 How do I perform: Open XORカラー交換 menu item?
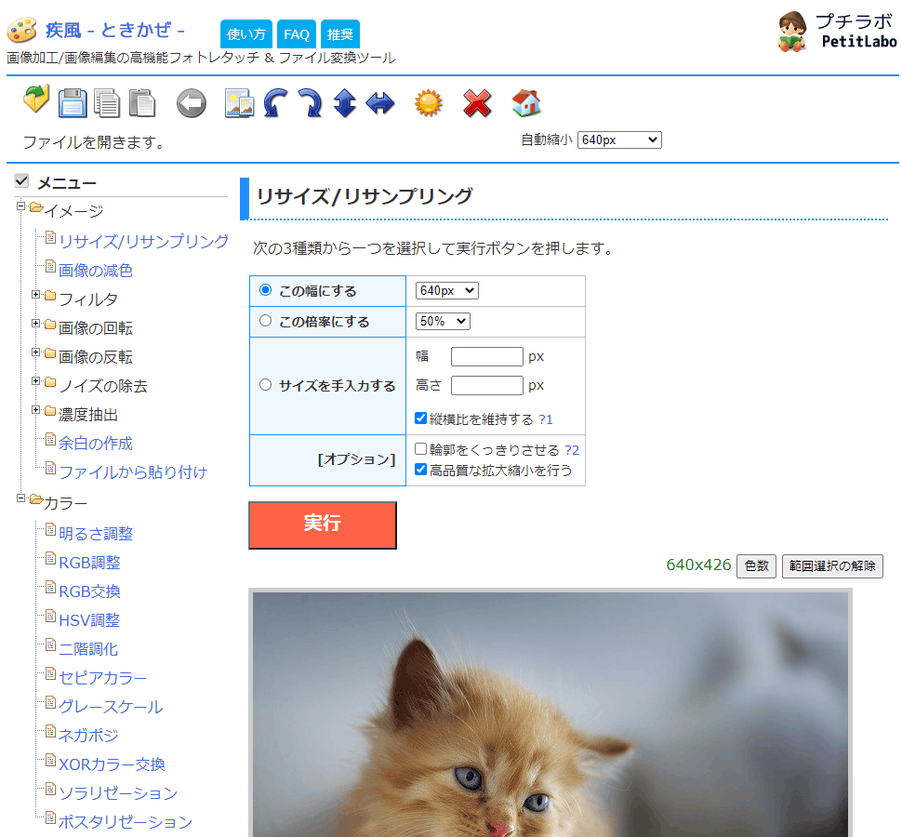[112, 764]
